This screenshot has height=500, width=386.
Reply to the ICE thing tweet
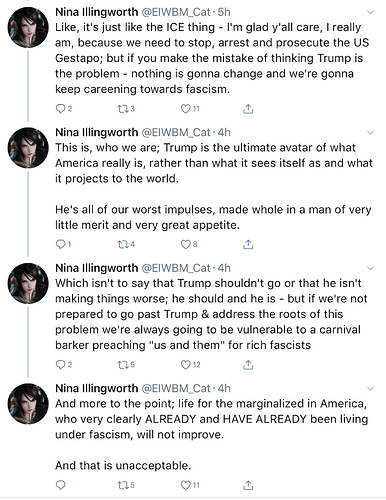tap(60, 108)
